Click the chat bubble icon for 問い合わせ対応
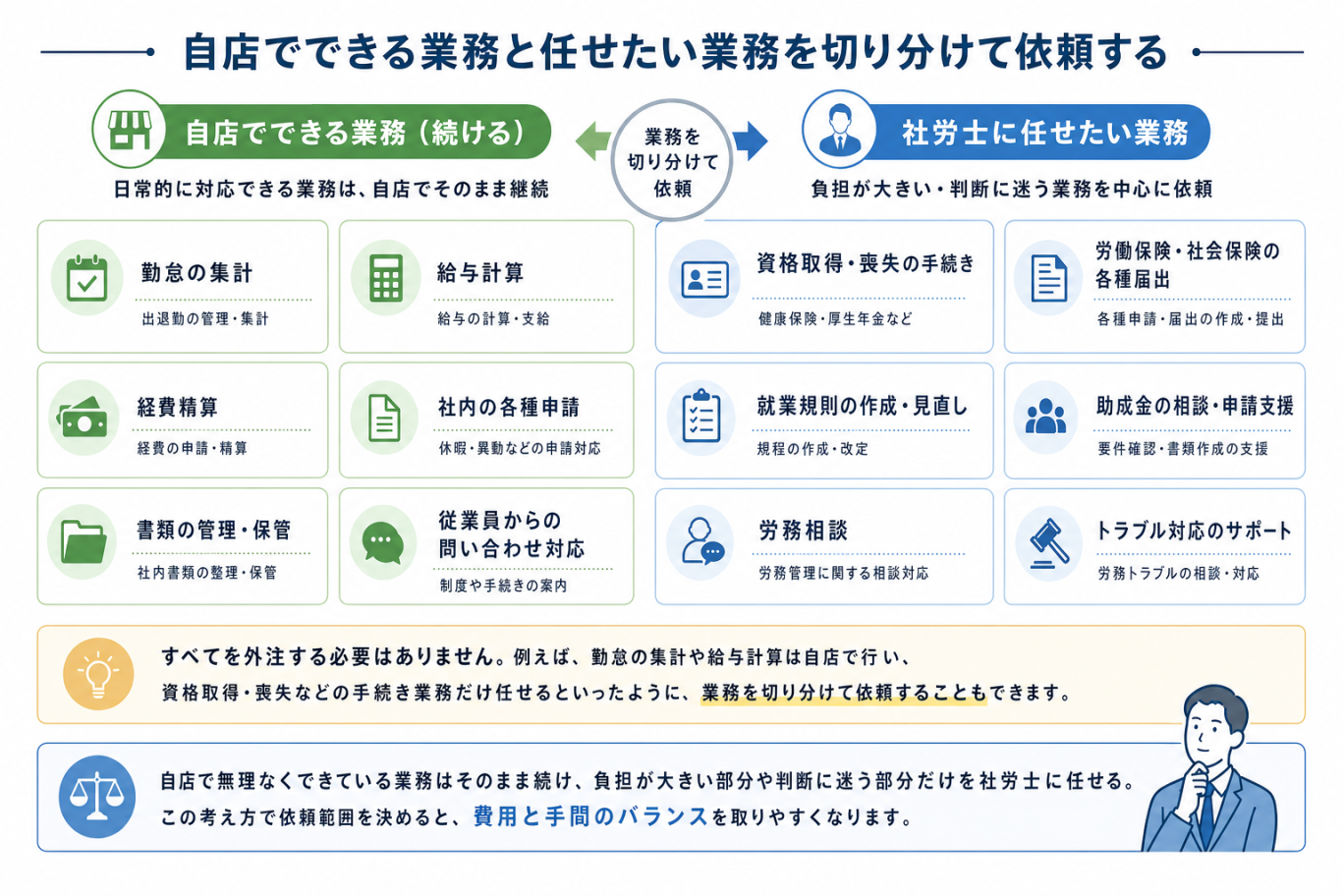This screenshot has height=896, width=1344. [x=383, y=542]
